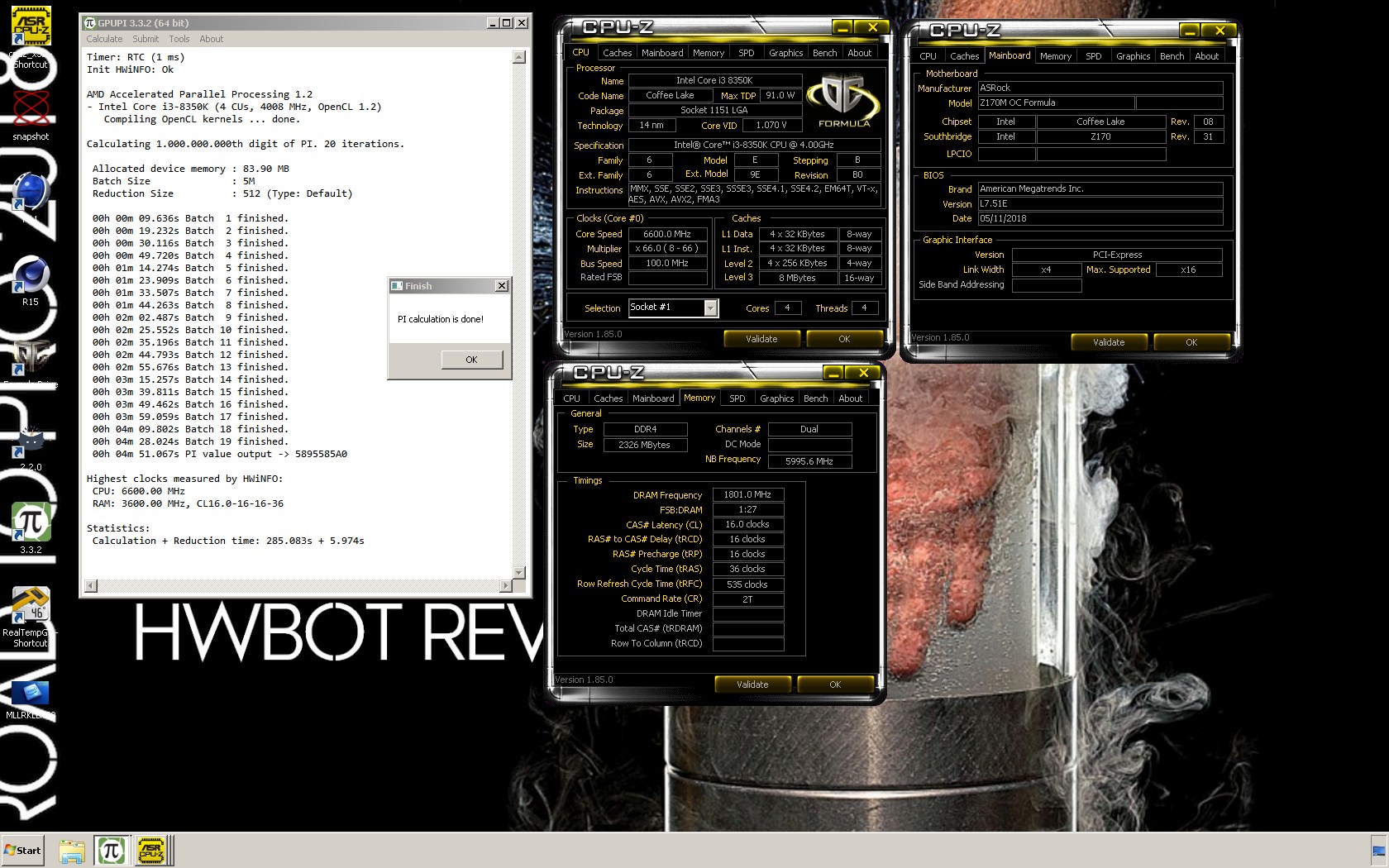Screen dimensions: 1389x868
Task: Click OK in the Mainboard window
Action: (x=1191, y=342)
